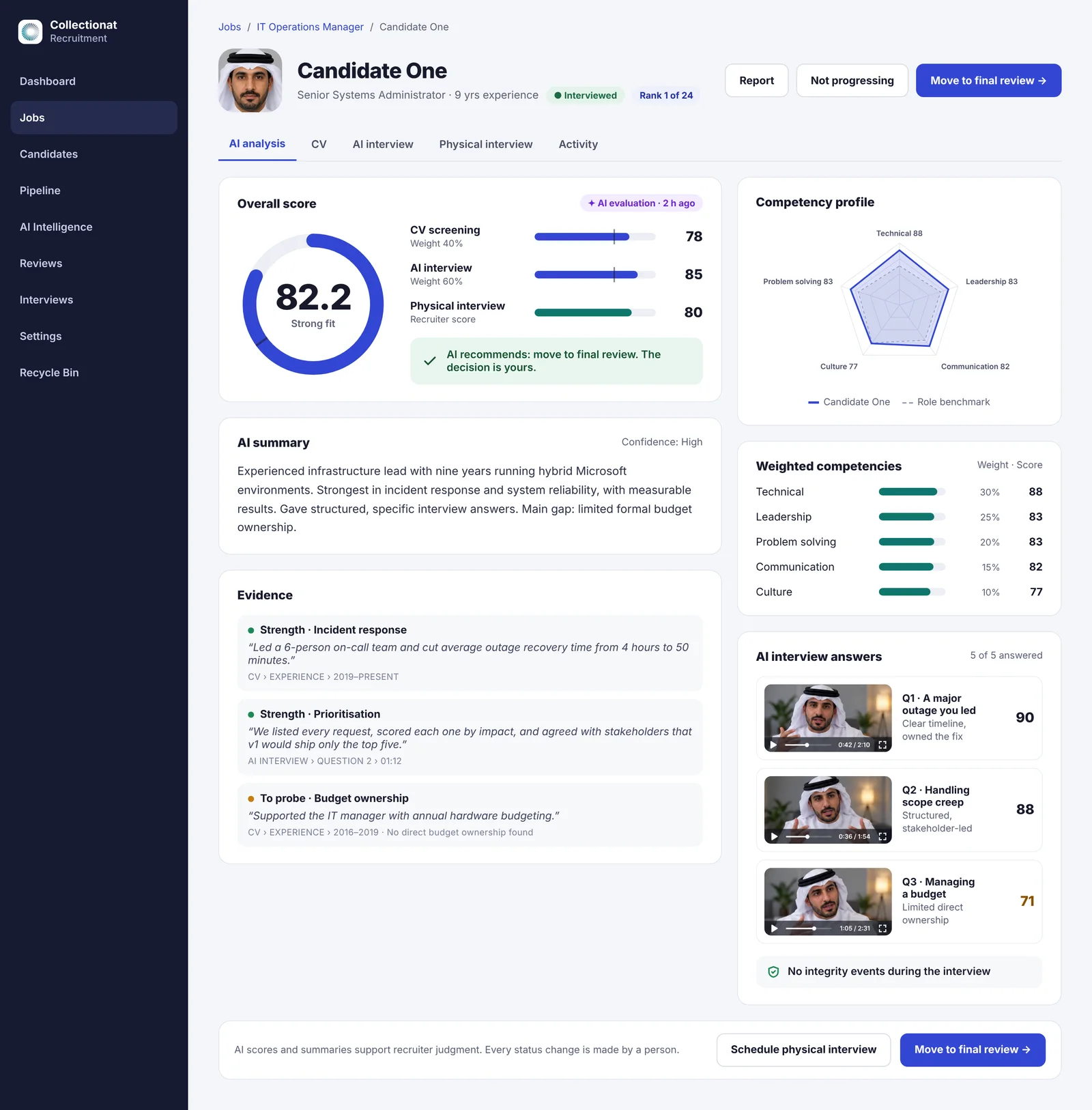Viewport: 1092px width, 1110px height.
Task: Click the Rank 1 of 24 badge
Action: click(666, 96)
